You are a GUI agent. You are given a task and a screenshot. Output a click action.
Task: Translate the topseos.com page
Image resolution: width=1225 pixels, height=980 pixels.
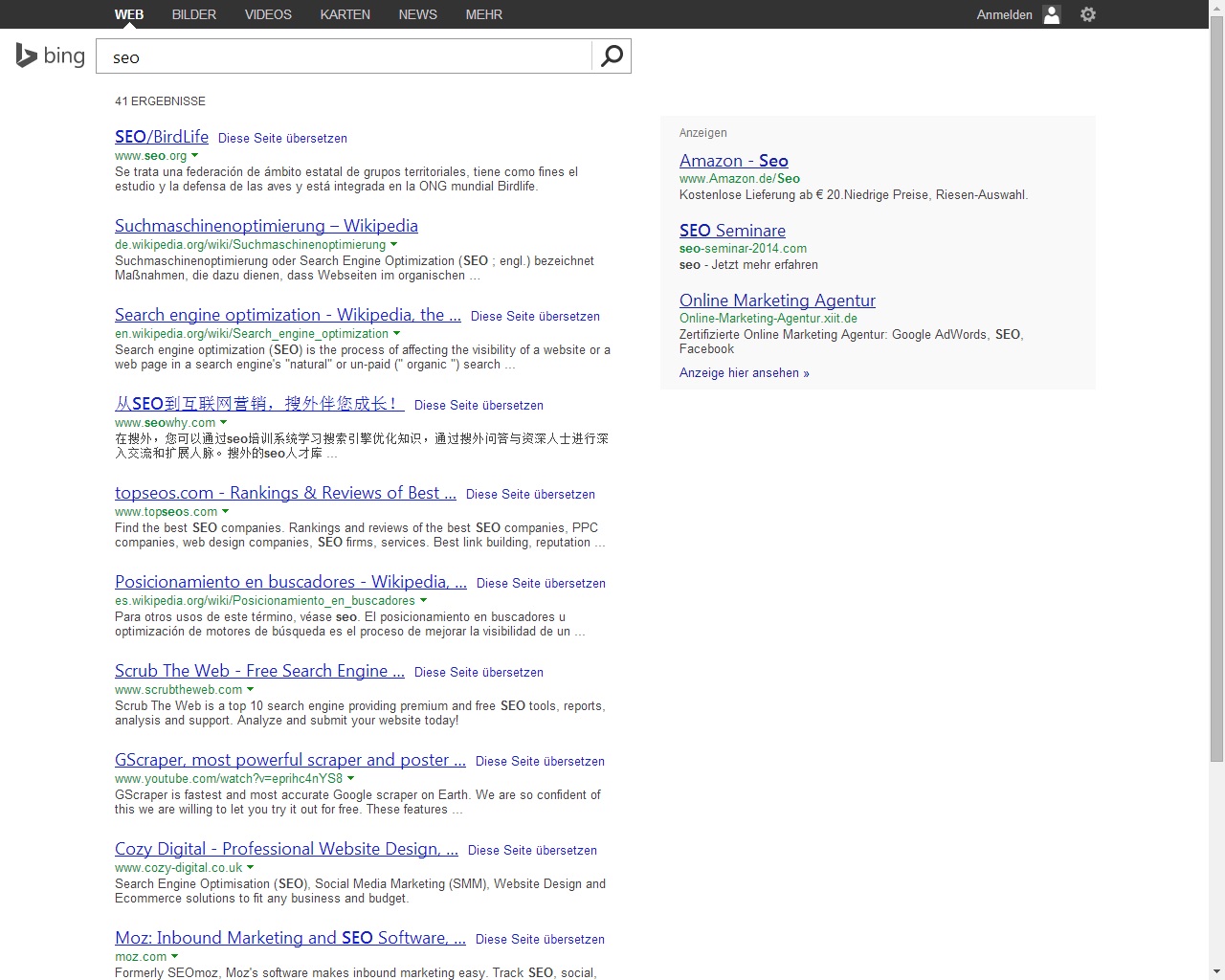point(530,494)
